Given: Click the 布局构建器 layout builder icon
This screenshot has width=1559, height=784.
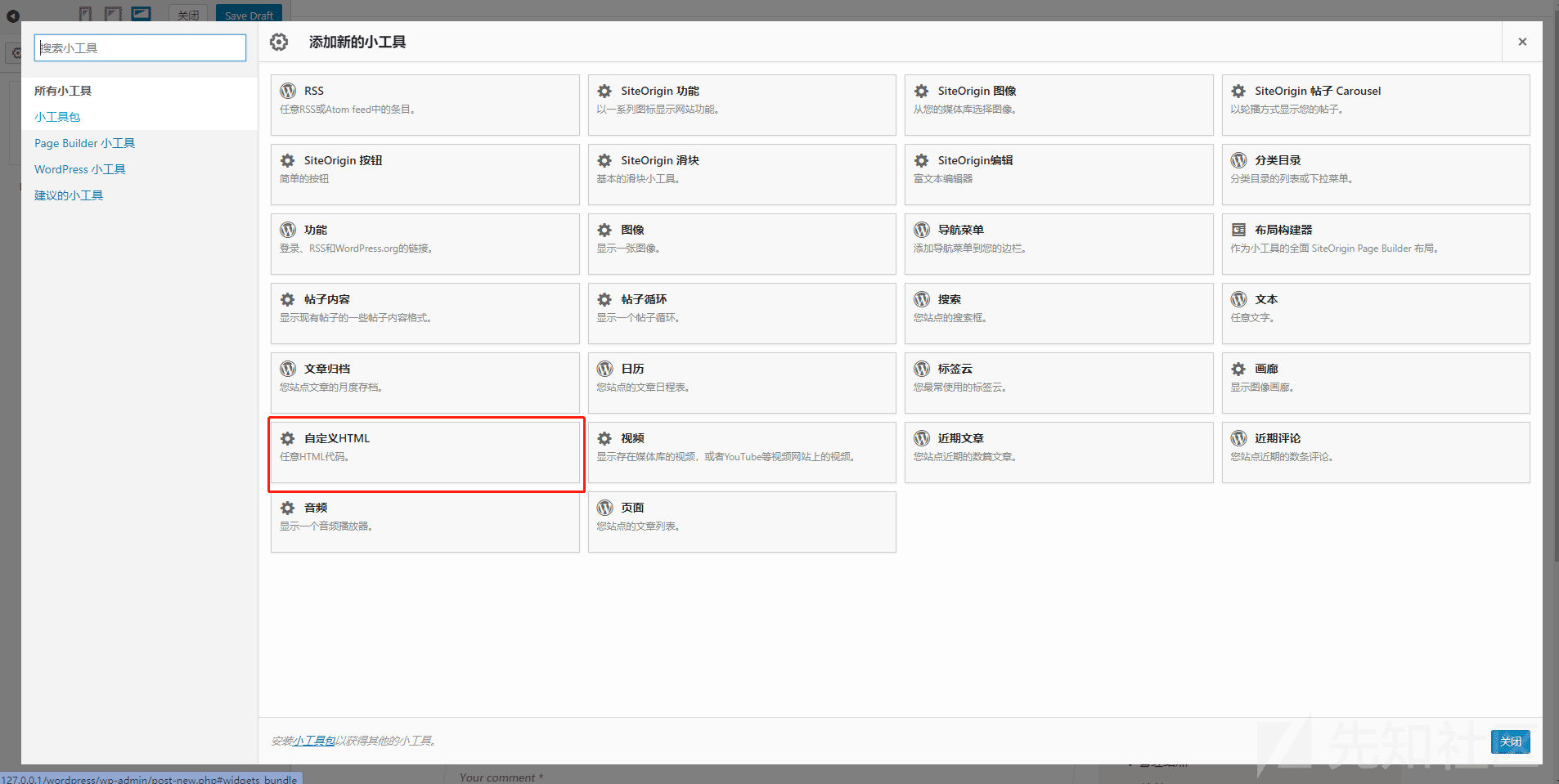Looking at the screenshot, I should [1238, 230].
